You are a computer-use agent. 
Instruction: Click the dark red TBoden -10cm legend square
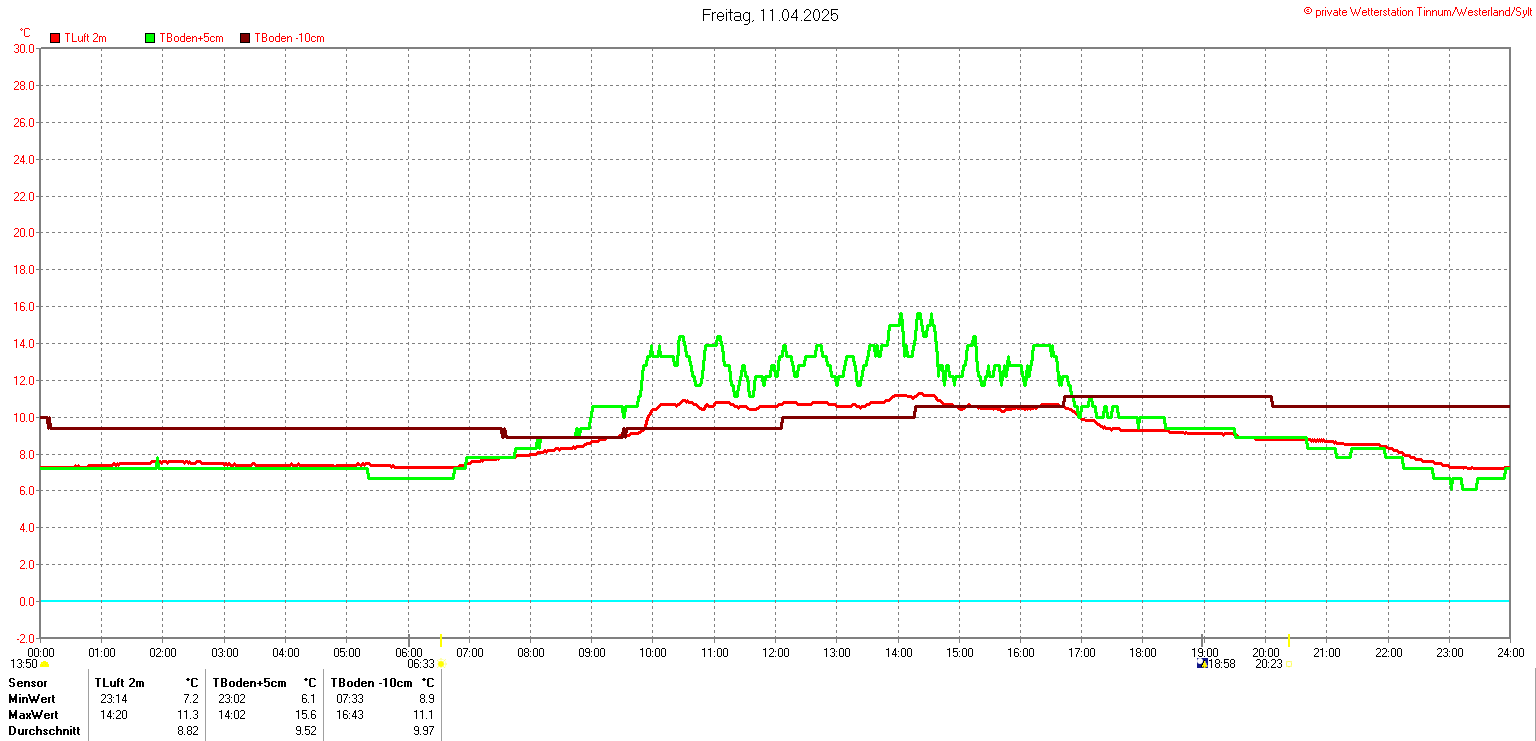coord(245,38)
